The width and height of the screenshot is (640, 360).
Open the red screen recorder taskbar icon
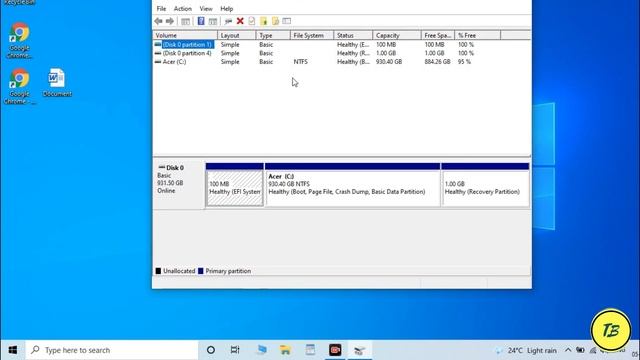click(335, 350)
